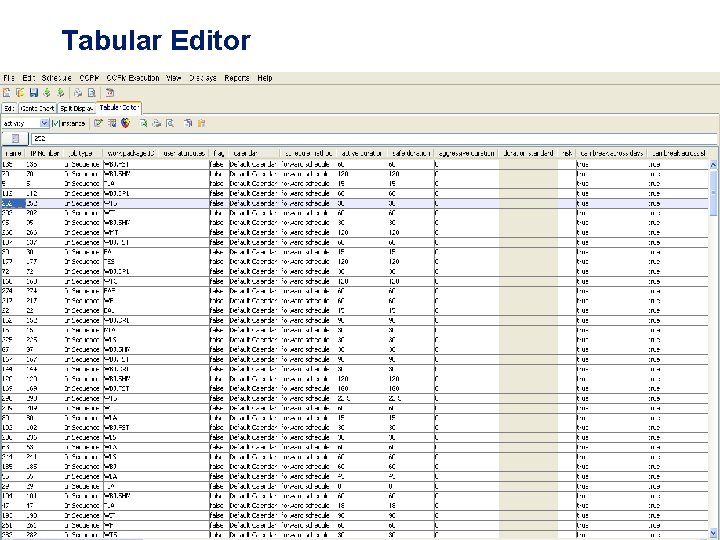Sort by the name column header

point(13,153)
